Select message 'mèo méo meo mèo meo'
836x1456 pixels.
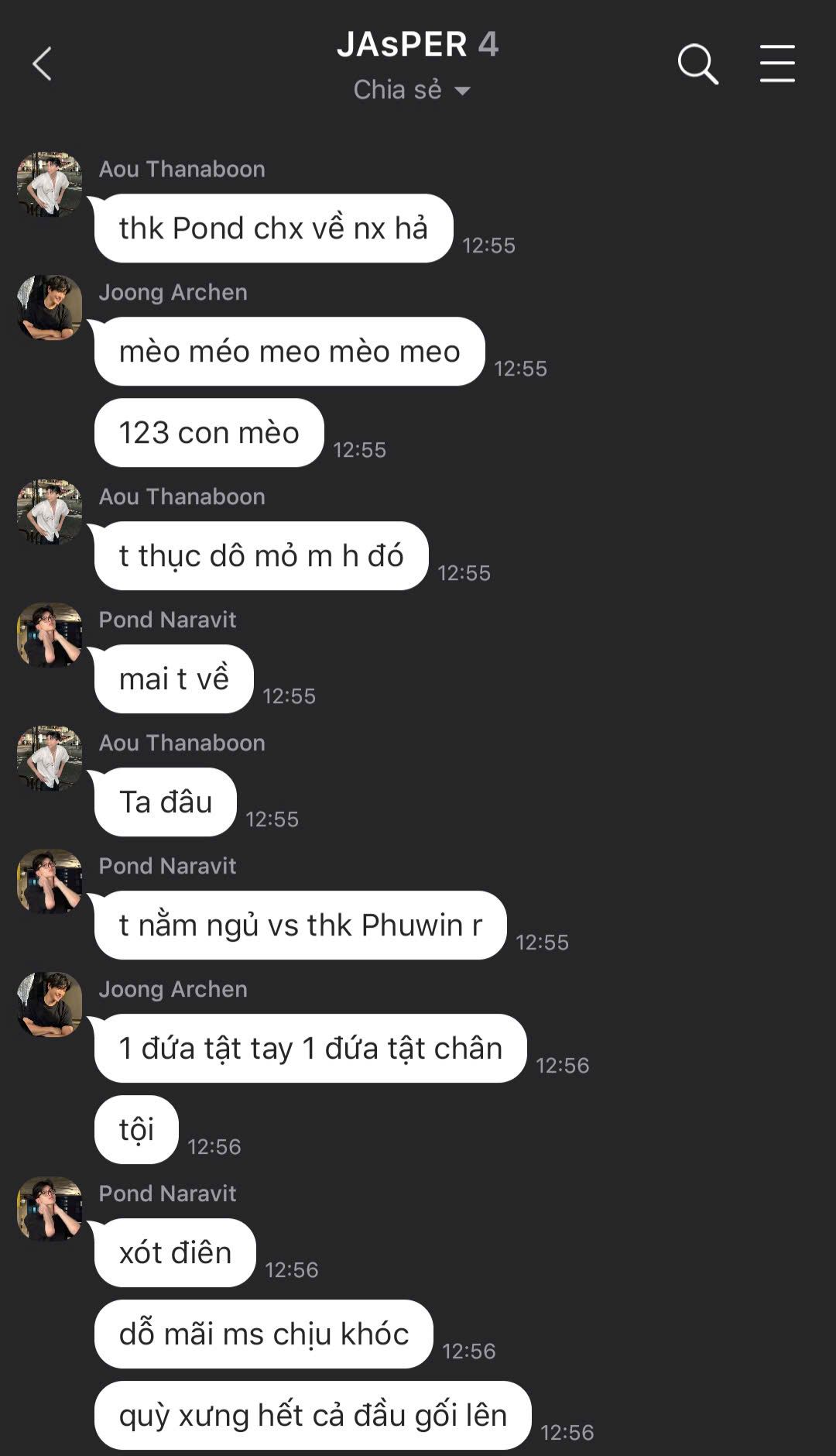pos(290,352)
